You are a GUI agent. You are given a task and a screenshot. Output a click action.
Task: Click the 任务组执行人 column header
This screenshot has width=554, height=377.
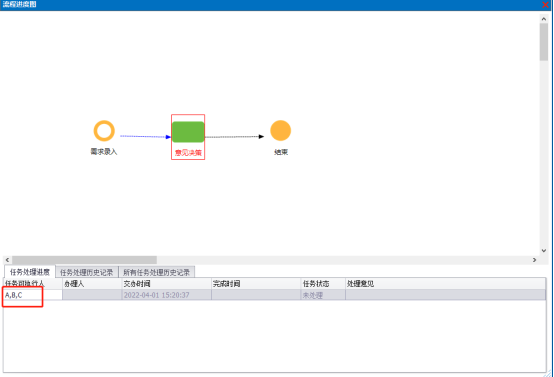point(33,284)
